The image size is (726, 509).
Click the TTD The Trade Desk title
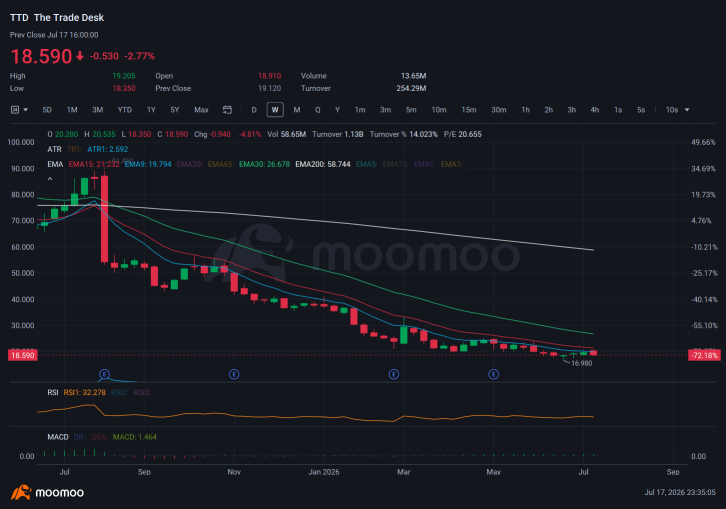click(57, 18)
